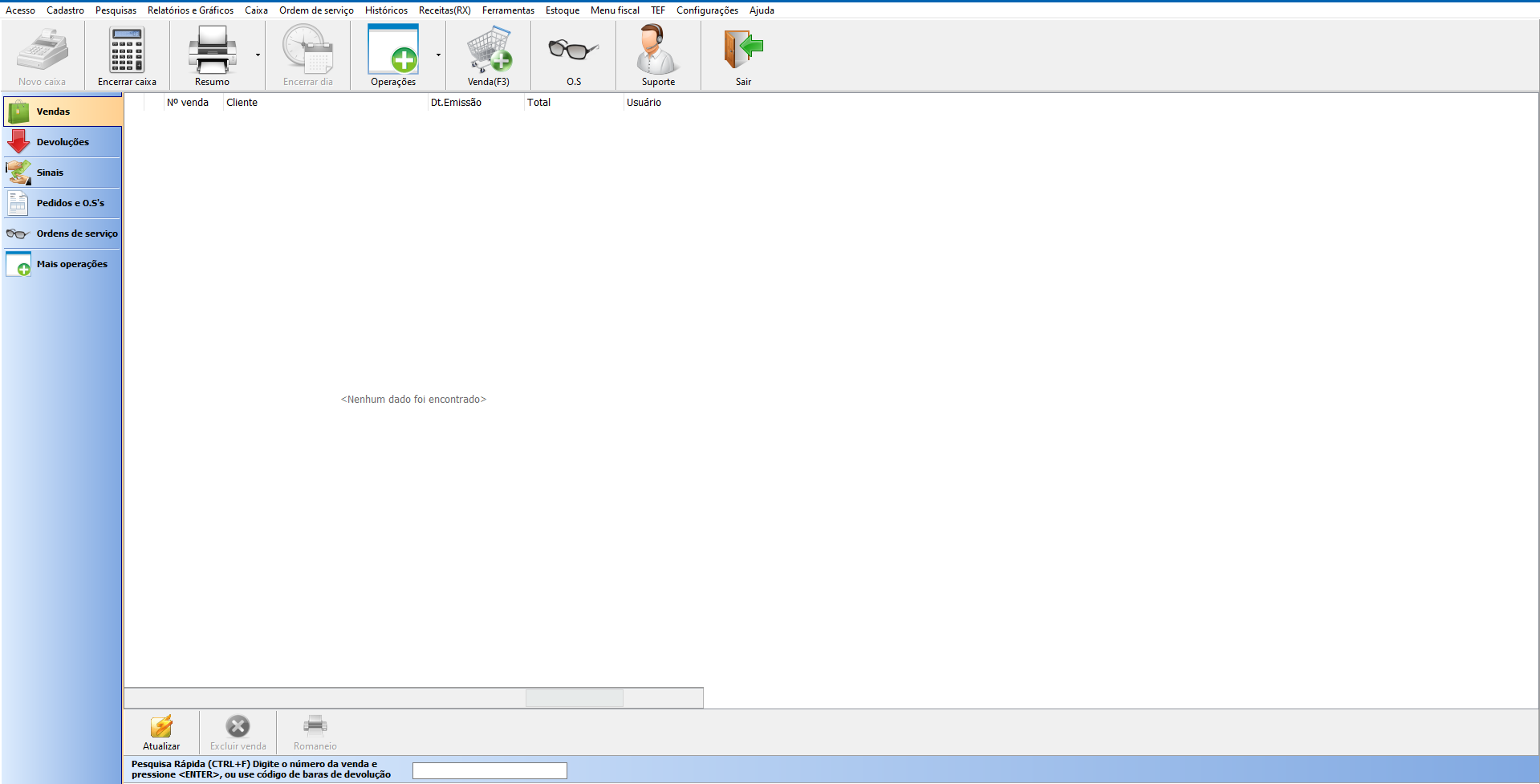Open the Configurações menu

pyautogui.click(x=707, y=10)
